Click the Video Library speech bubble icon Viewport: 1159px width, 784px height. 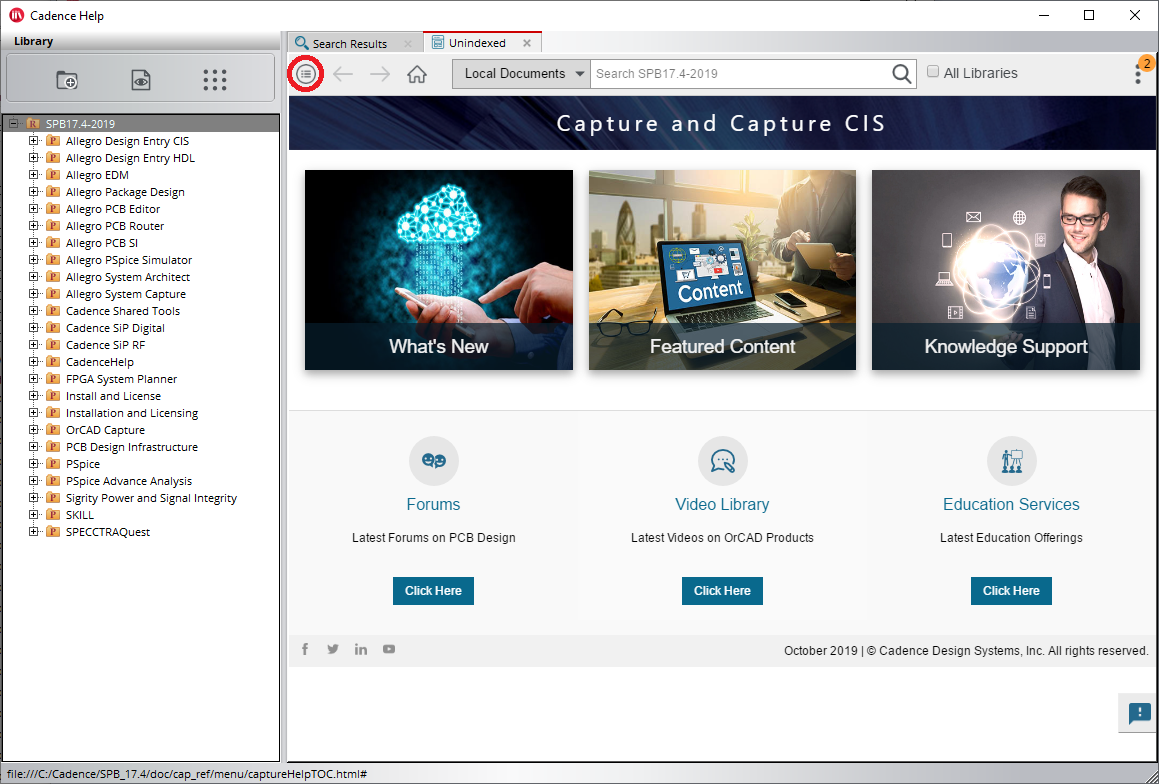[x=723, y=460]
